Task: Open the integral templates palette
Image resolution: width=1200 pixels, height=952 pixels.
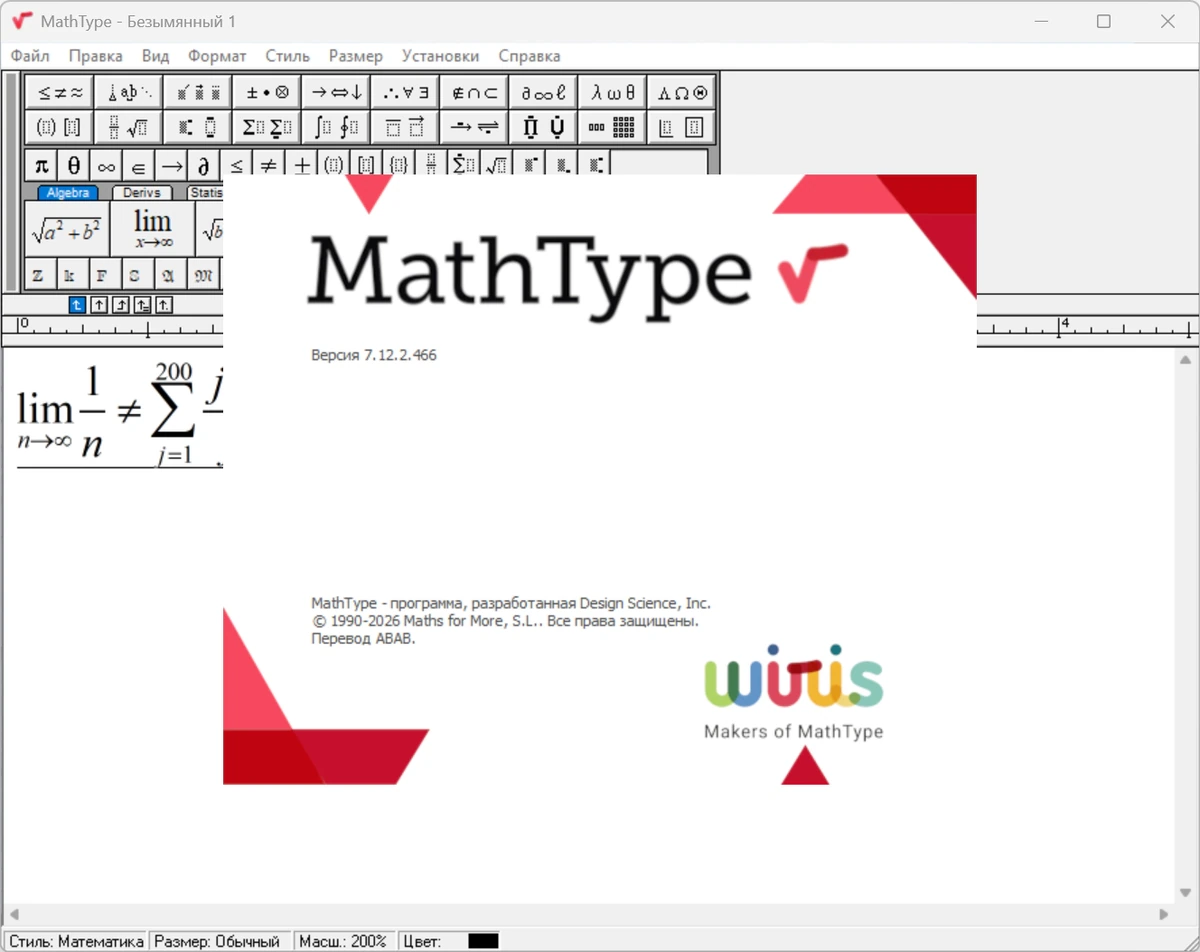Action: point(336,127)
